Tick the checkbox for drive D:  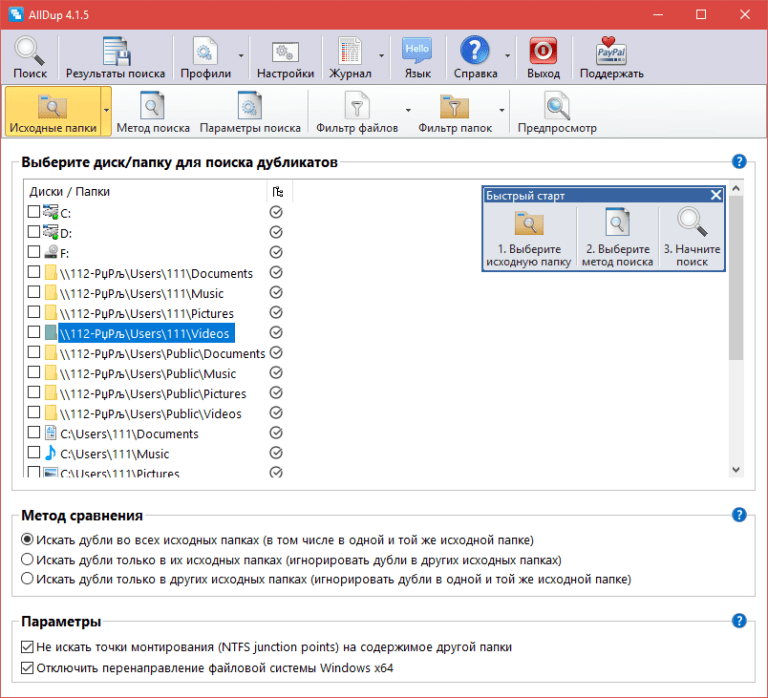[x=34, y=233]
